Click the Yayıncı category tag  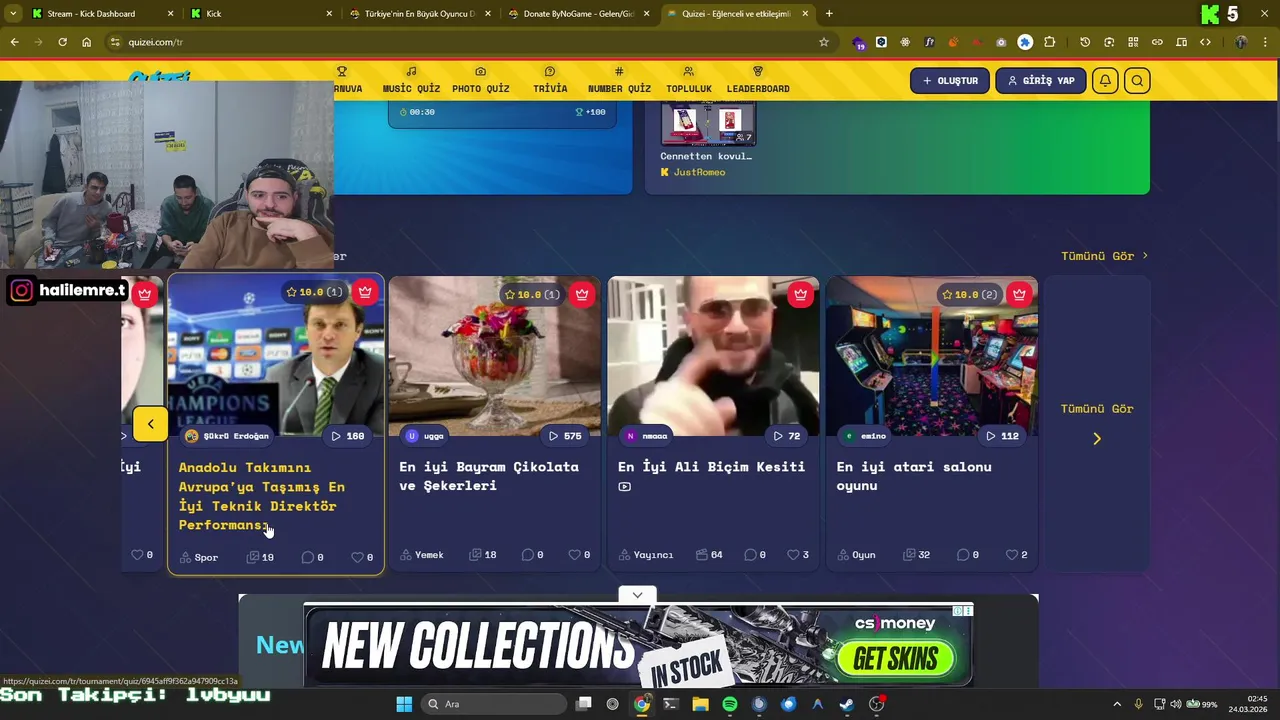click(646, 555)
